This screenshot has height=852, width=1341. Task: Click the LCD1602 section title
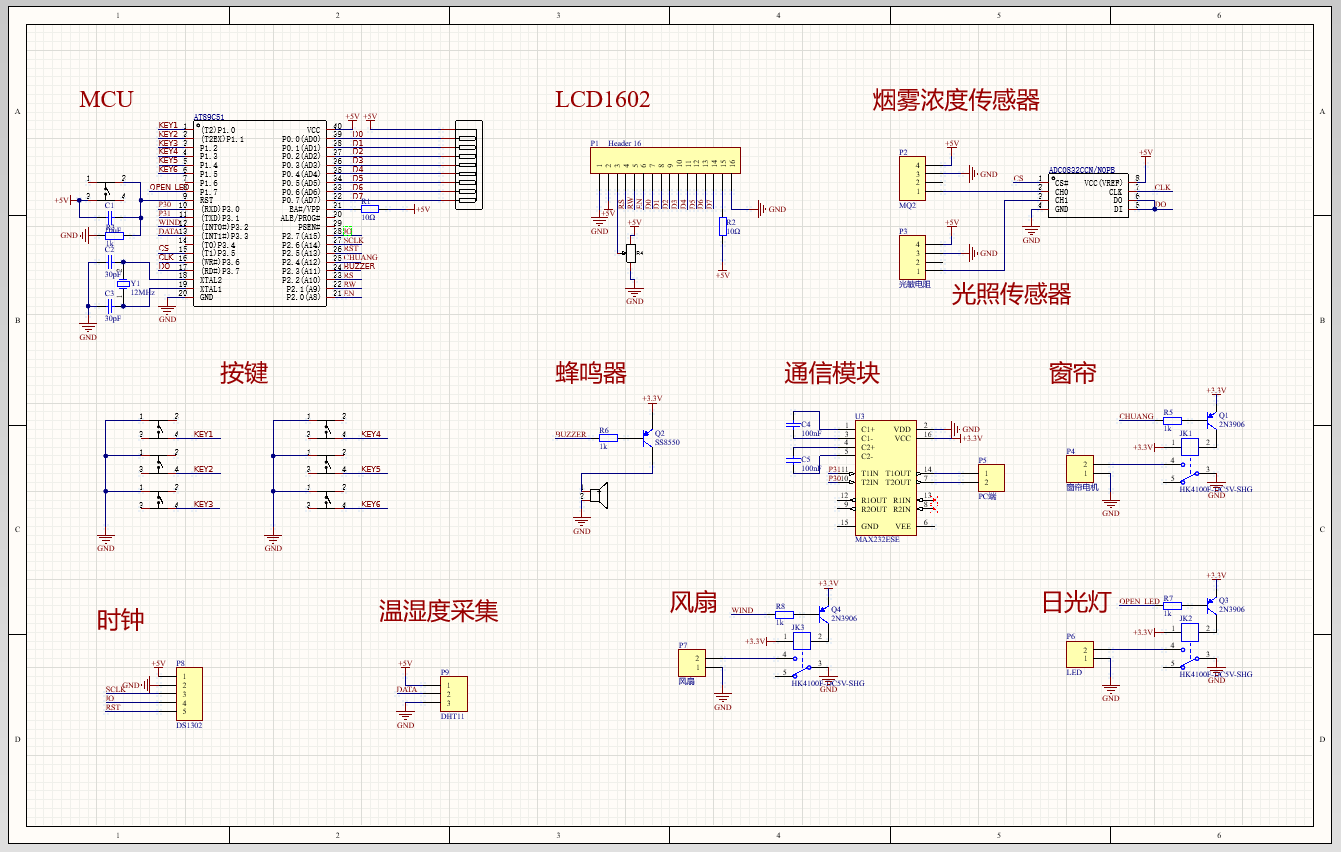pos(602,99)
